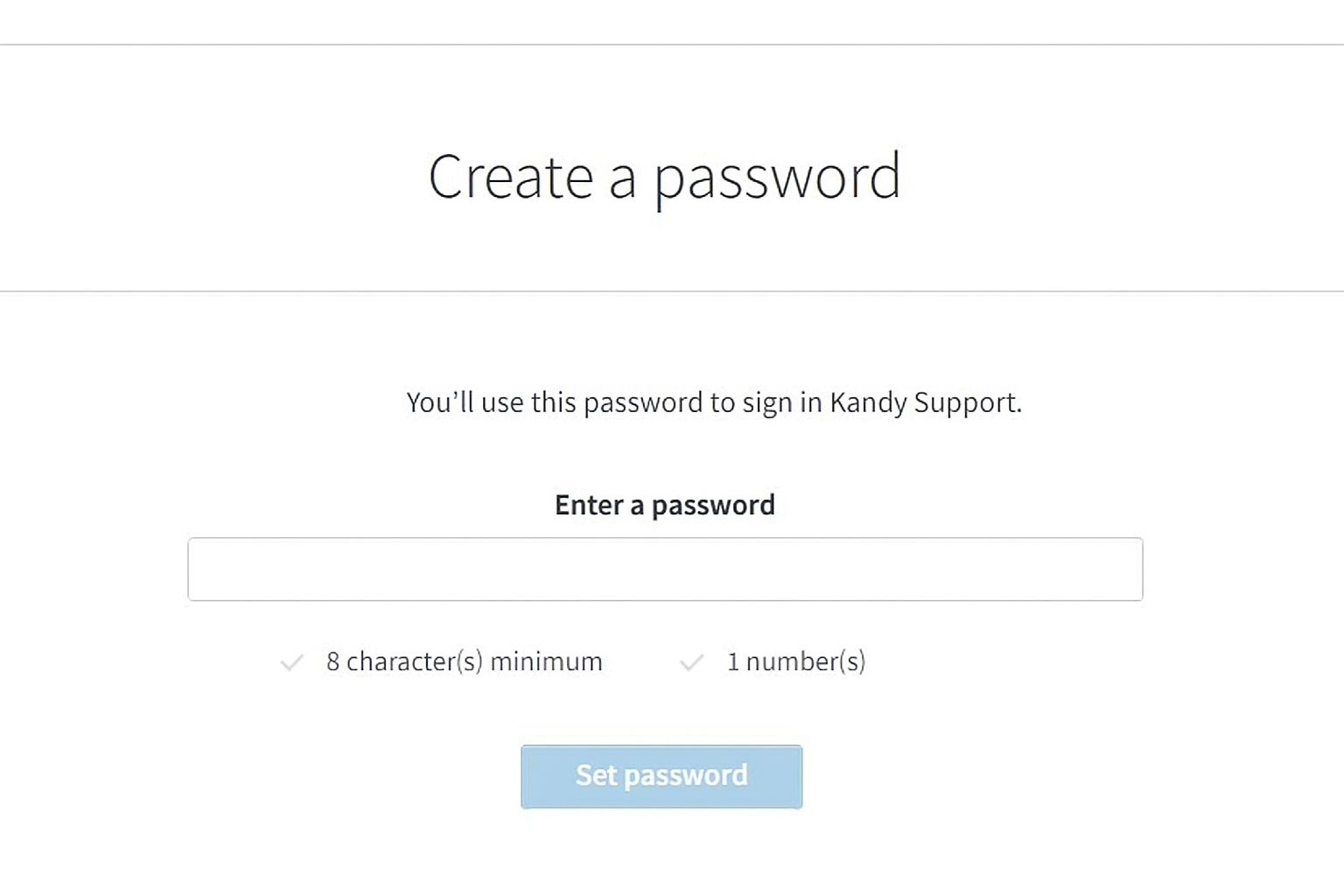Focus the Enter a password input field
The height and width of the screenshot is (896, 1344).
[665, 569]
